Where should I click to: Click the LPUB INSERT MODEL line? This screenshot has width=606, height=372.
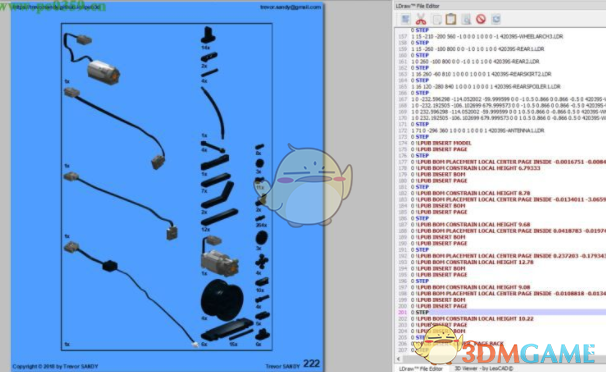[441, 143]
